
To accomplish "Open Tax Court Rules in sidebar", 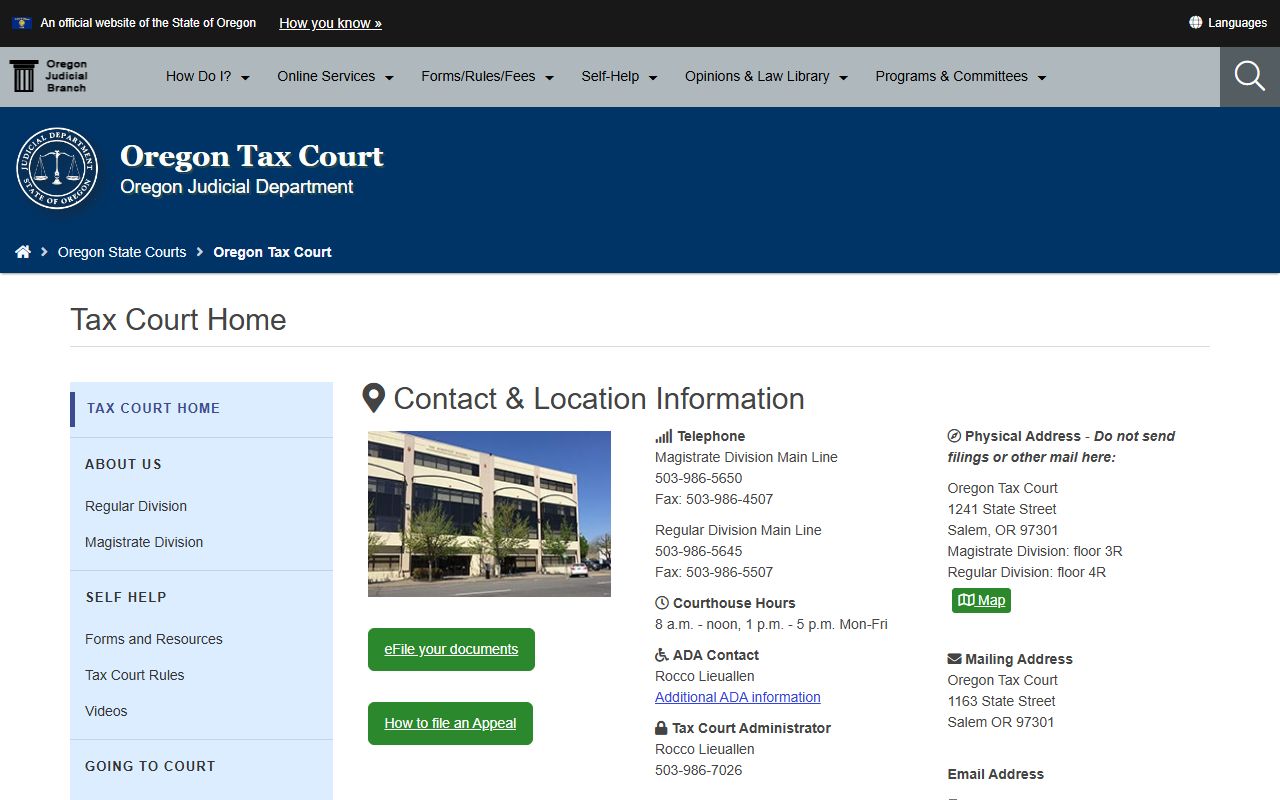I will pos(135,675).
